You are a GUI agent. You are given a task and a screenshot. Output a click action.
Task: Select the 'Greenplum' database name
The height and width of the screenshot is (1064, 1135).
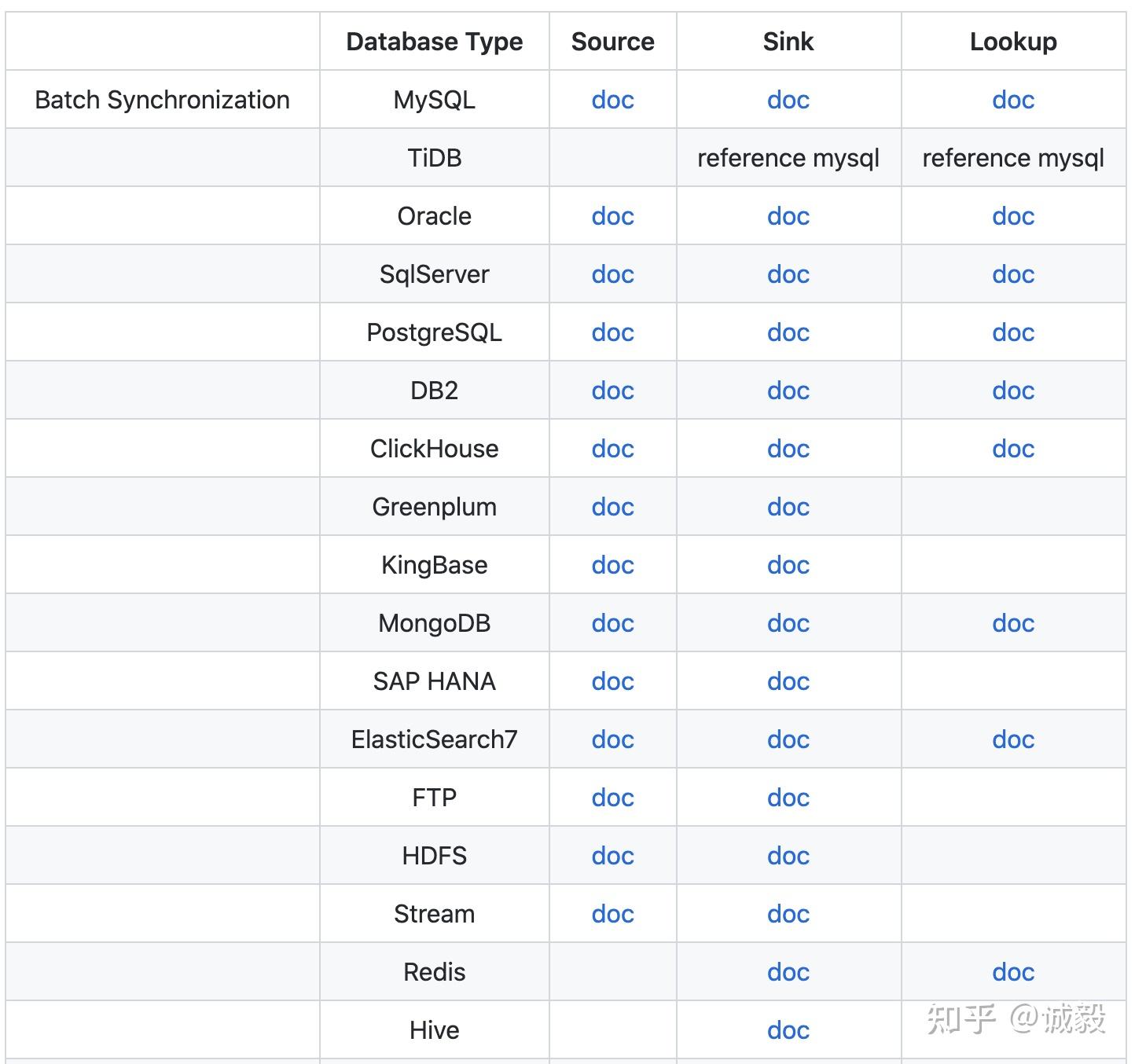[x=435, y=507]
